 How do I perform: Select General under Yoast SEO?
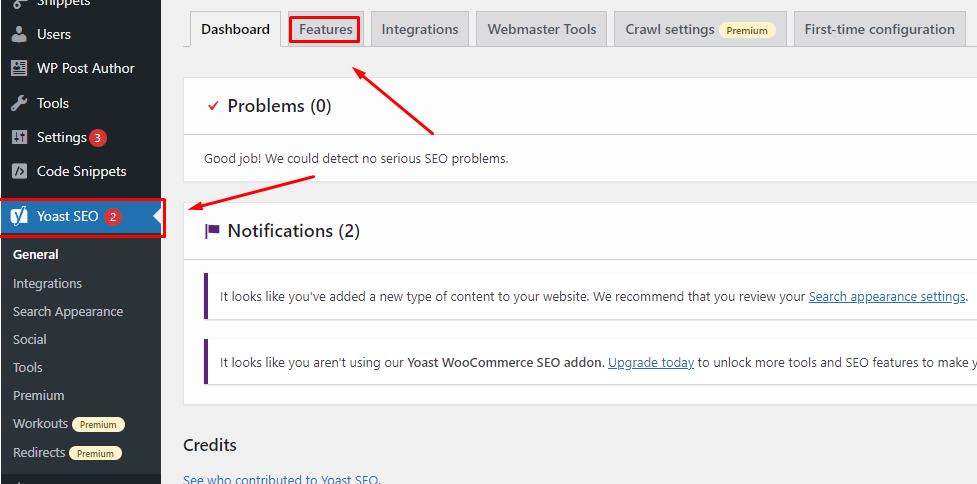click(x=36, y=255)
